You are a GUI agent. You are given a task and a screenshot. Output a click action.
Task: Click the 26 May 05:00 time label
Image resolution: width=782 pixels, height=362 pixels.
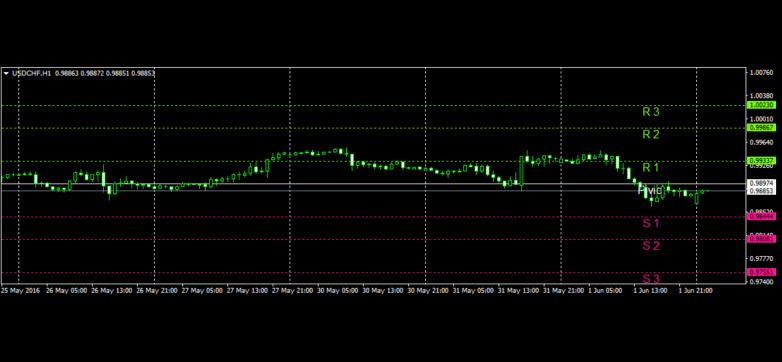pyautogui.click(x=66, y=290)
